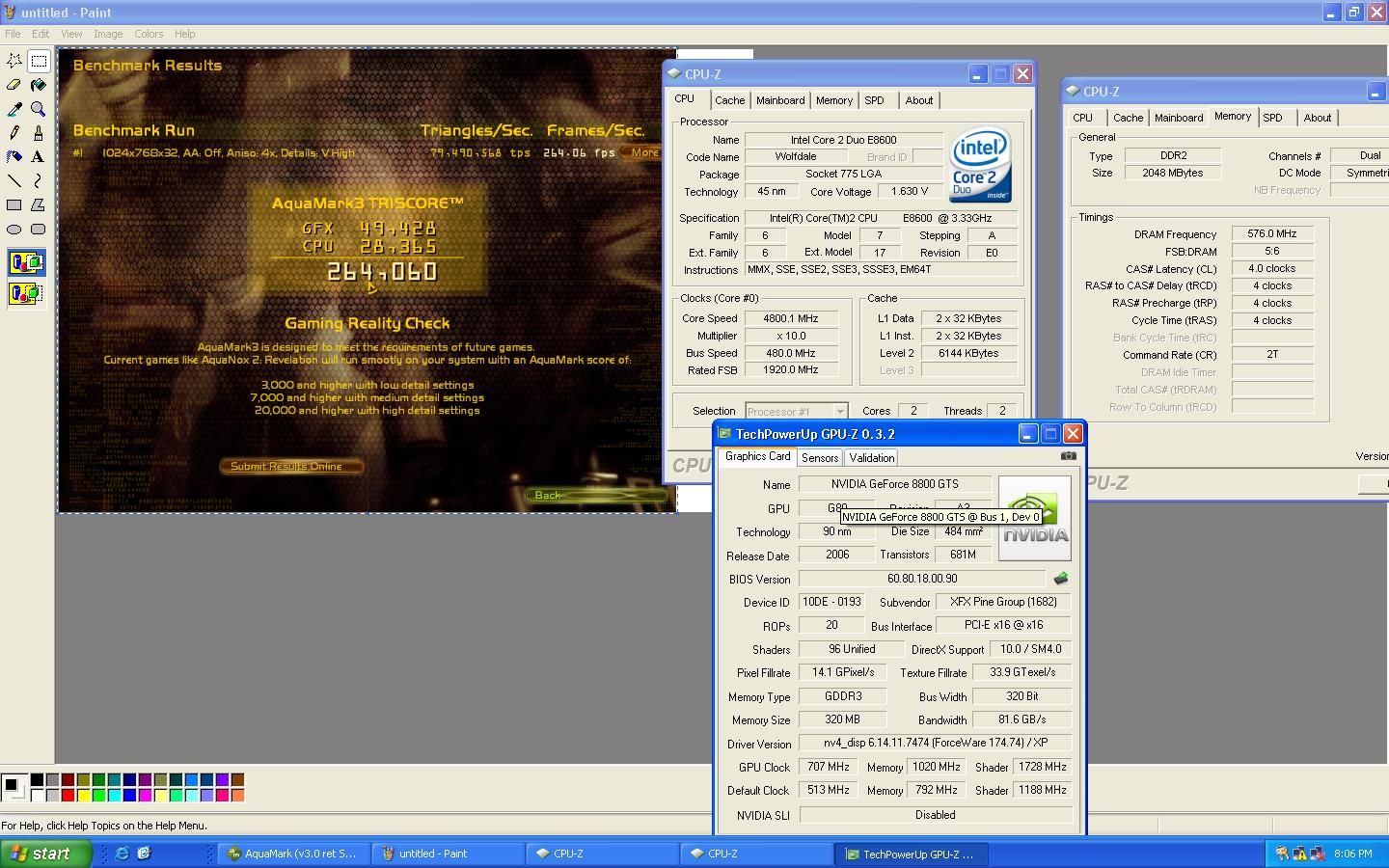The height and width of the screenshot is (868, 1389).
Task: Click the second quick launch icon beside Internet Explorer
Action: [145, 854]
